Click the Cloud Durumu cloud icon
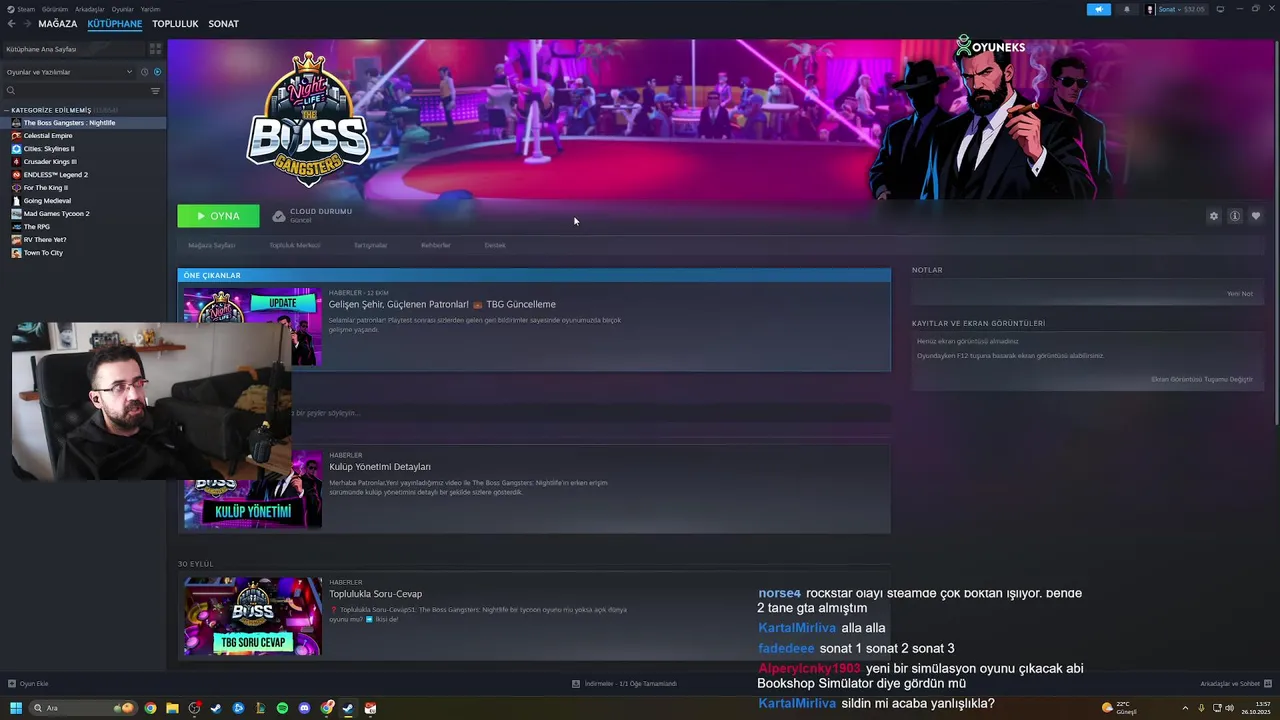The width and height of the screenshot is (1280, 720). pyautogui.click(x=279, y=216)
